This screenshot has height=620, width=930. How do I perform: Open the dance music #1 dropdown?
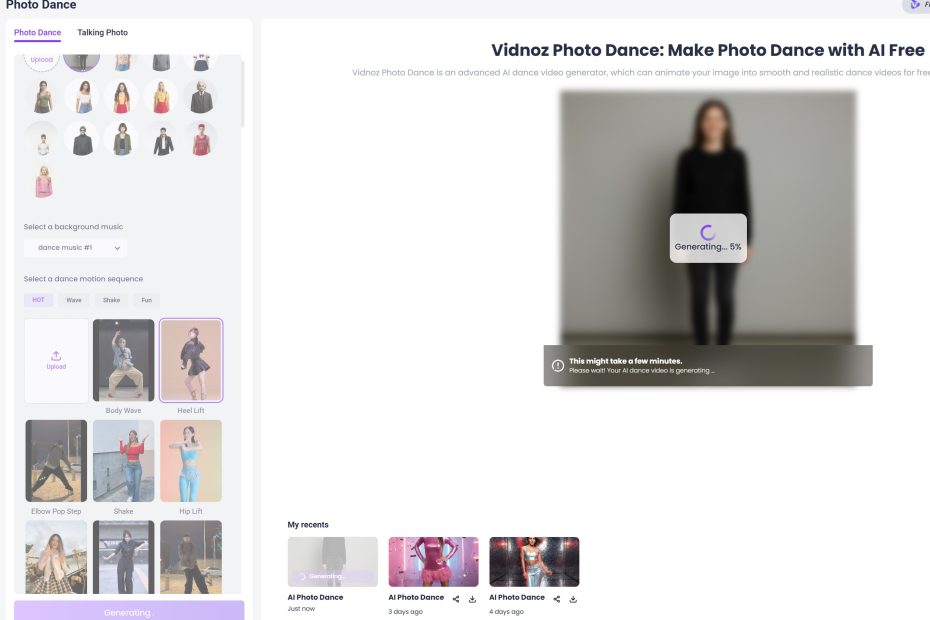tap(75, 248)
